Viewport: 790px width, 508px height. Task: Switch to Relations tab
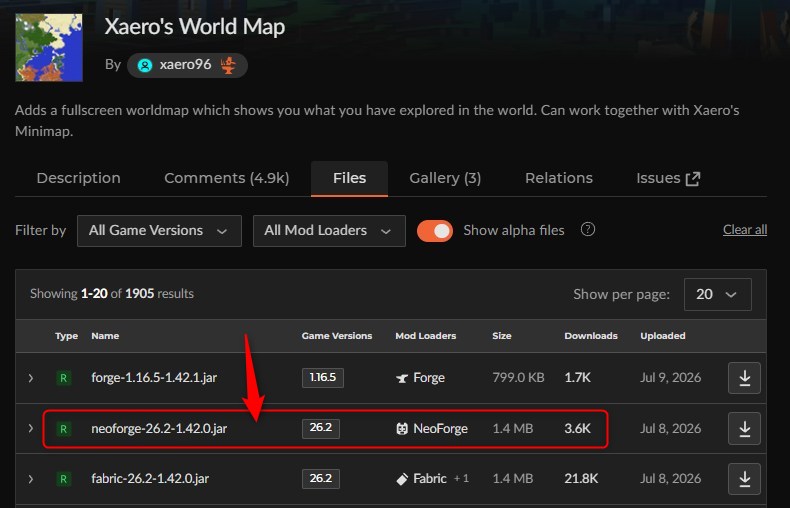click(559, 178)
